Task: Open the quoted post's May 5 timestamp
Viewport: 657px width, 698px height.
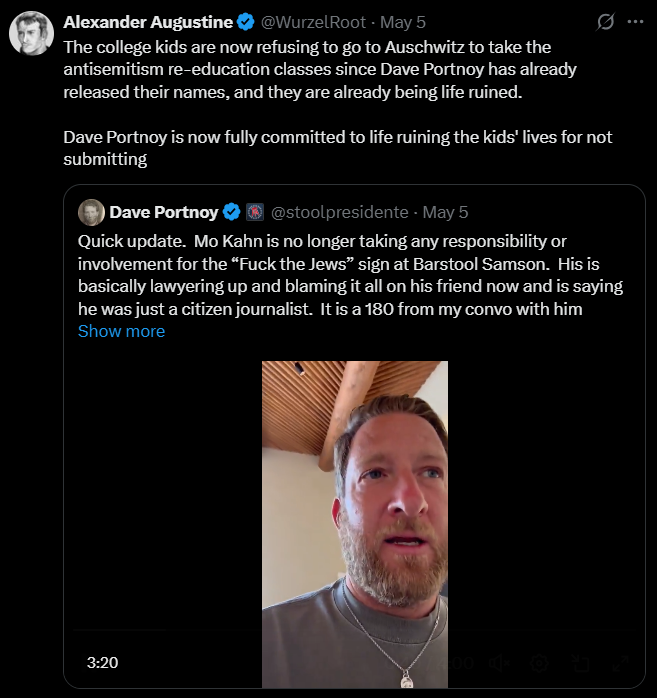Action: pyautogui.click(x=445, y=212)
